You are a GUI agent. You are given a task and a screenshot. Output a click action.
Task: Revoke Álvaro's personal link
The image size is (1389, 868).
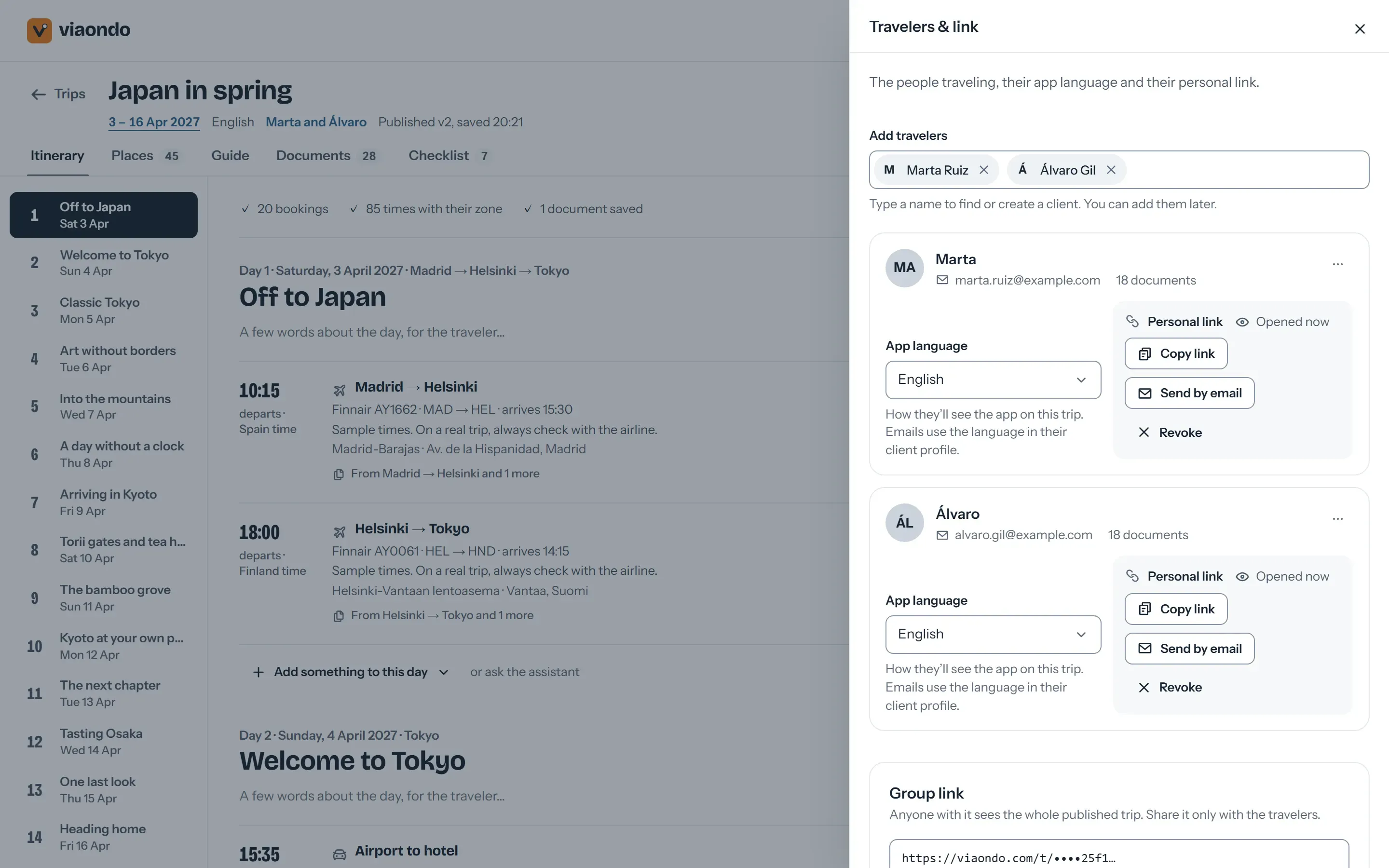pyautogui.click(x=1170, y=687)
